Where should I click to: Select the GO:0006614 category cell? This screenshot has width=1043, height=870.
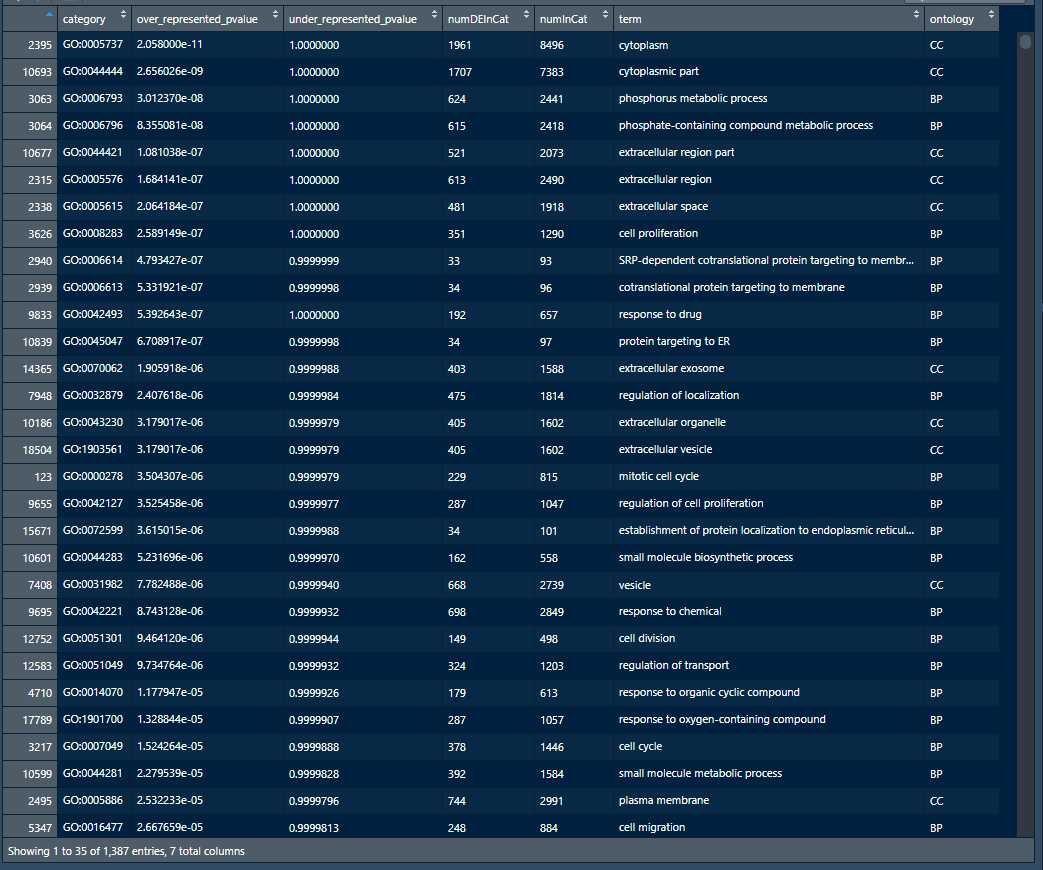pyautogui.click(x=92, y=260)
